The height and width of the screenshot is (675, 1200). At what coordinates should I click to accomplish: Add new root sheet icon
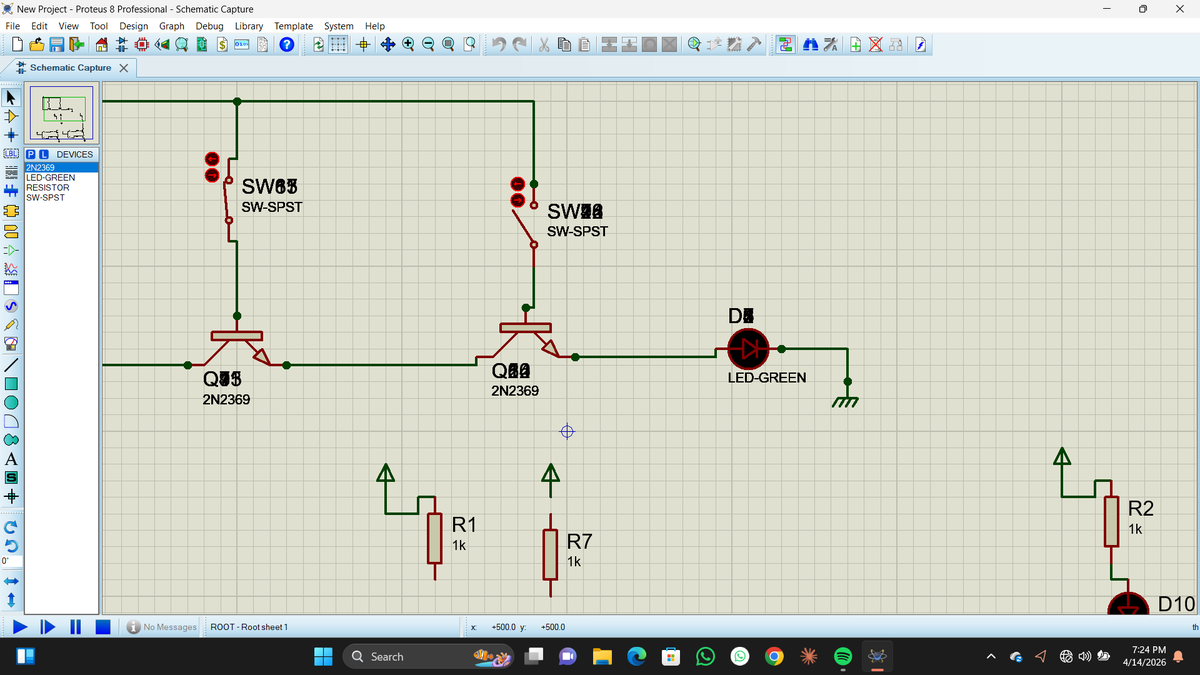856,45
